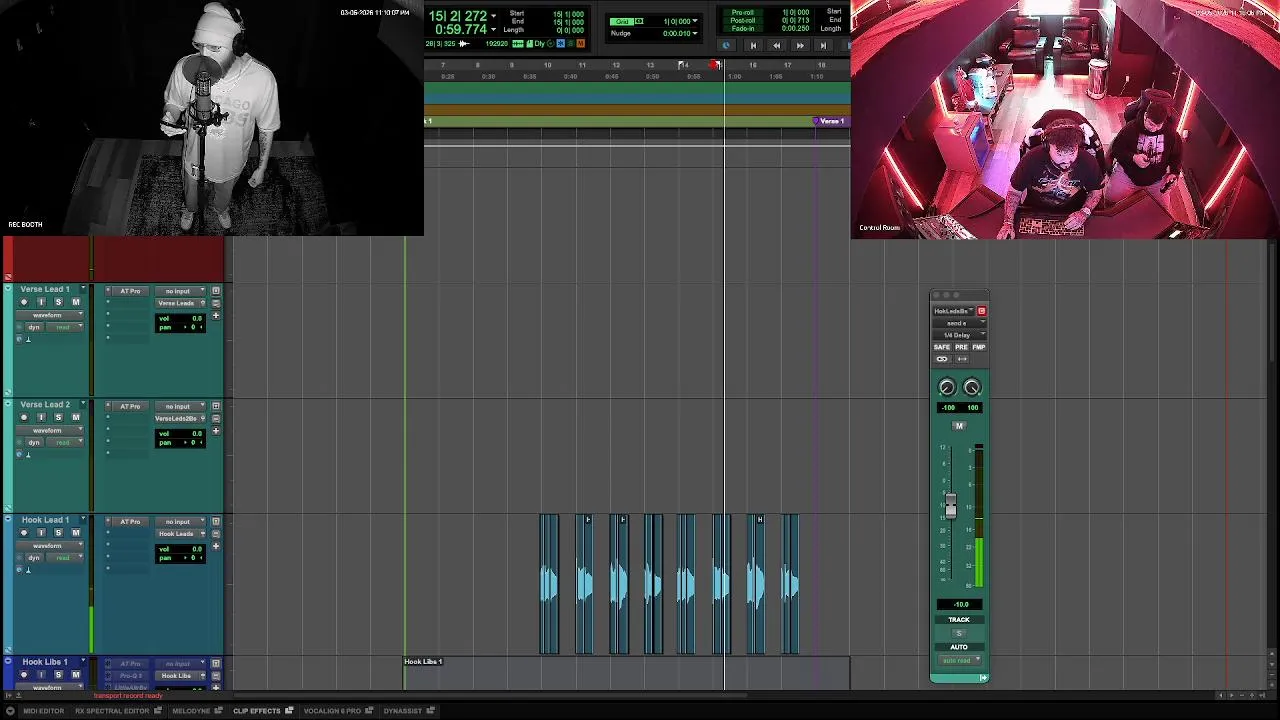
Task: Toggle the orange M indicator in counter strip
Action: (580, 43)
